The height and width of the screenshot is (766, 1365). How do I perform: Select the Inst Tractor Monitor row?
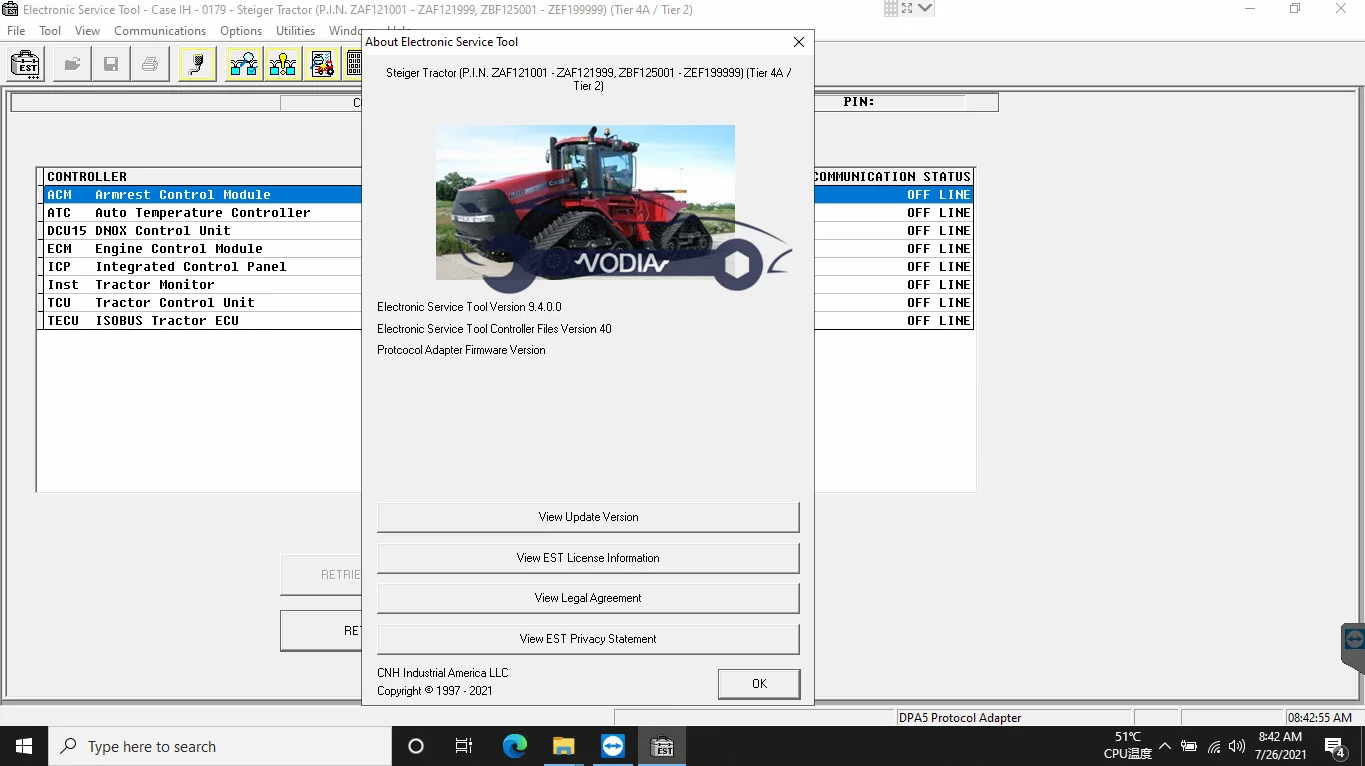click(202, 285)
